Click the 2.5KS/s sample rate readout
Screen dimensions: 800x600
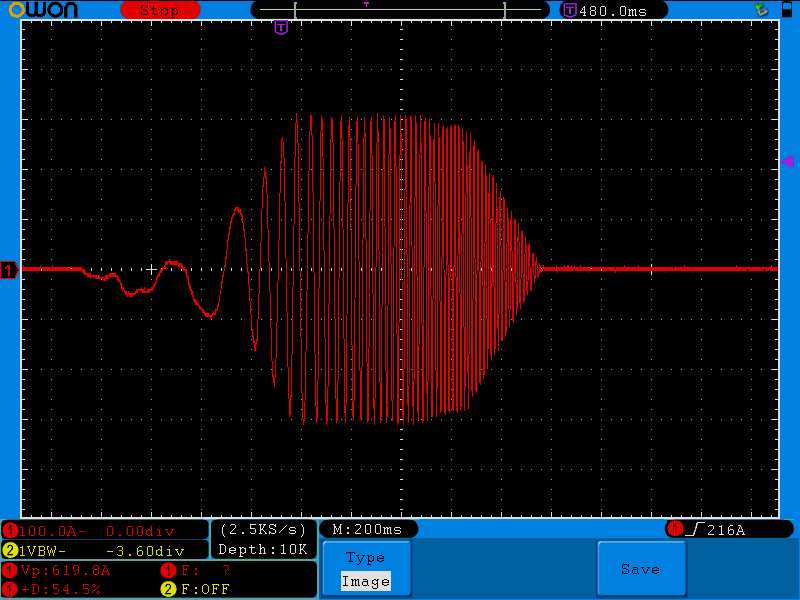(263, 529)
